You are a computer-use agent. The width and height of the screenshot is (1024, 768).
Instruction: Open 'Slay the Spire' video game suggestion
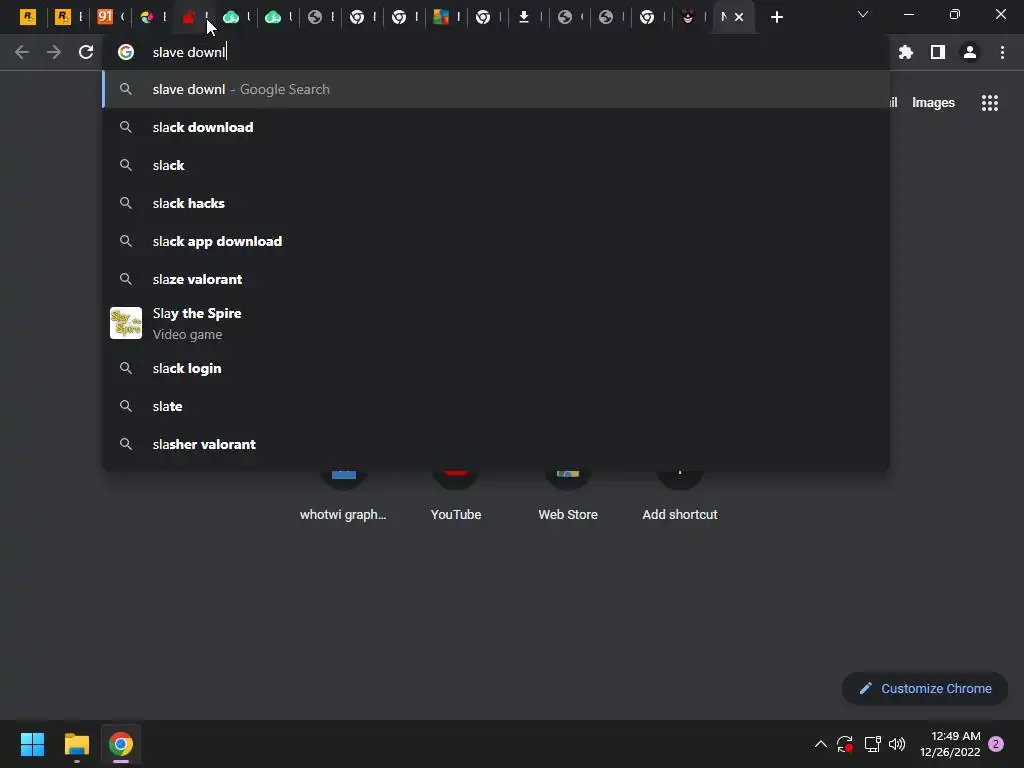[x=496, y=323]
